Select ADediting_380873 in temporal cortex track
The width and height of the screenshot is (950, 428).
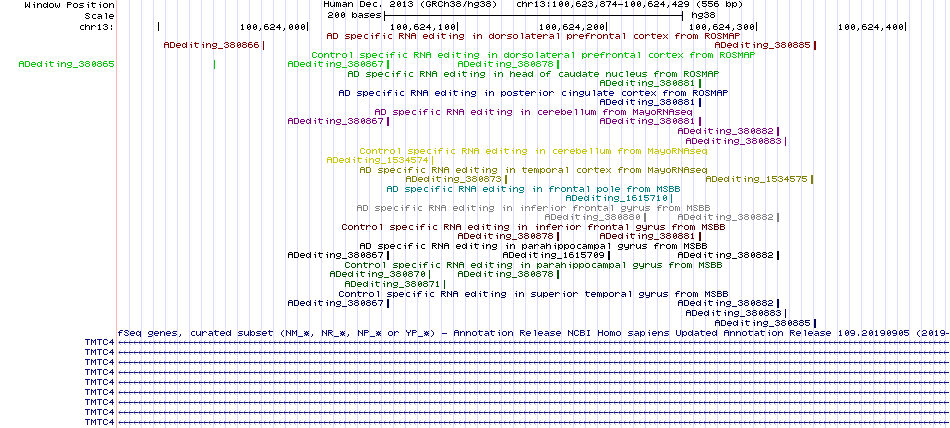[x=453, y=179]
